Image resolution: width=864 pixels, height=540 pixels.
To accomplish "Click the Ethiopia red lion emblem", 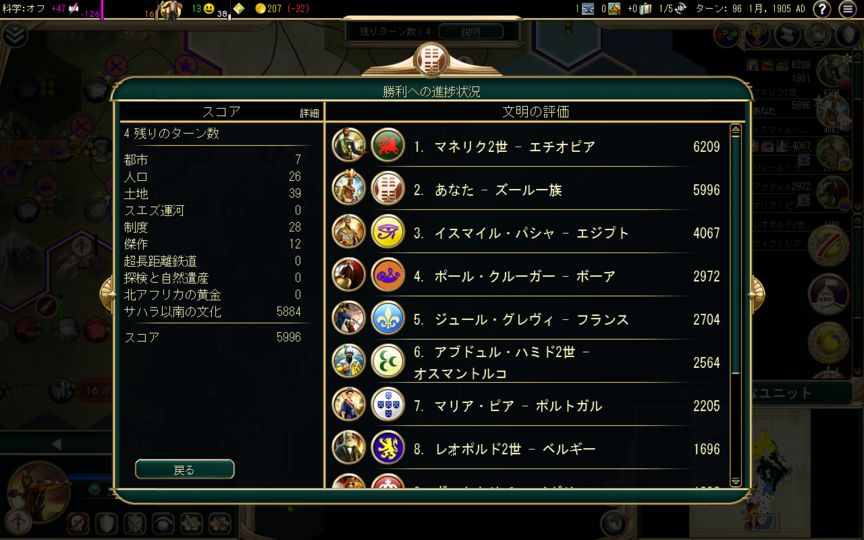I will point(388,145).
